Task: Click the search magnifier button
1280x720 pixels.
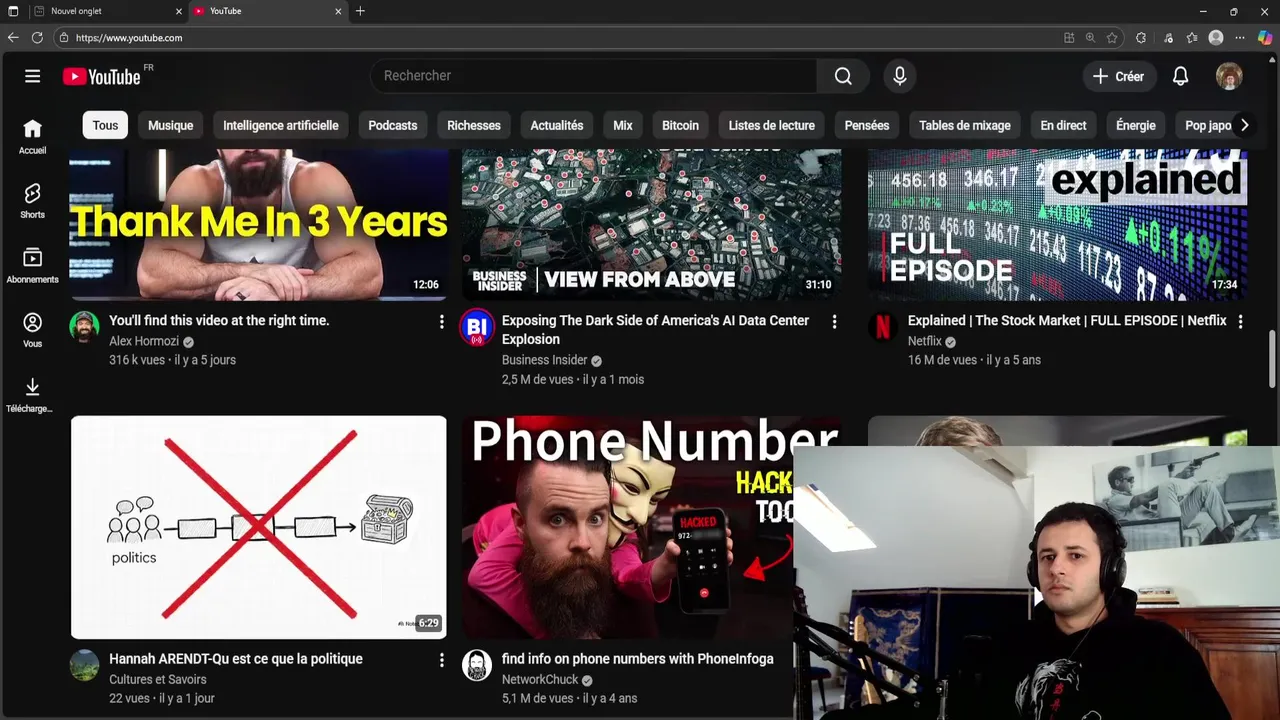Action: (843, 76)
